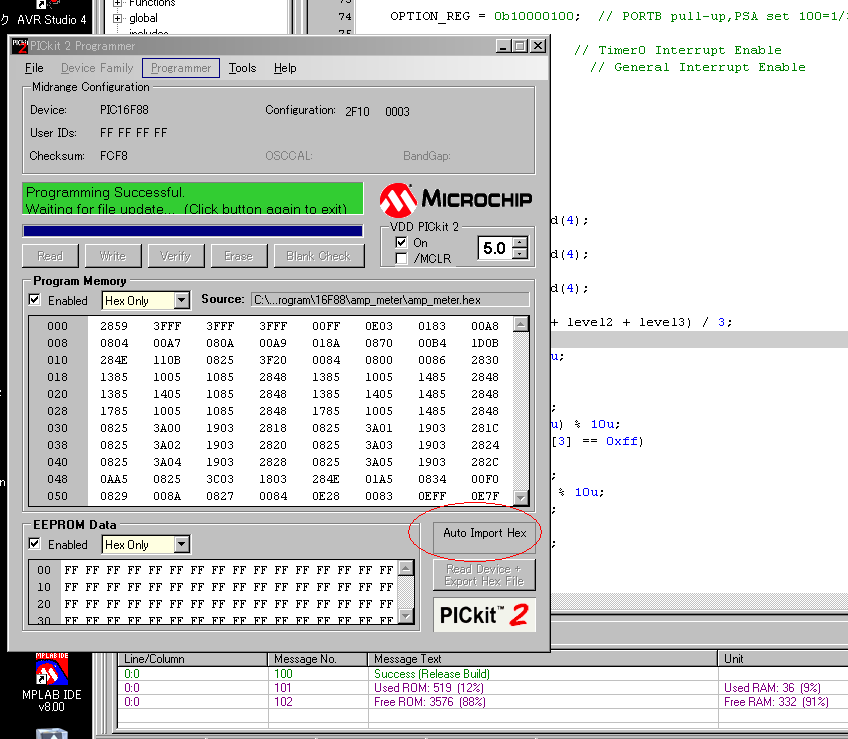Click the PICkit 2 logo image
Viewport: 848px width, 739px height.
[x=485, y=615]
